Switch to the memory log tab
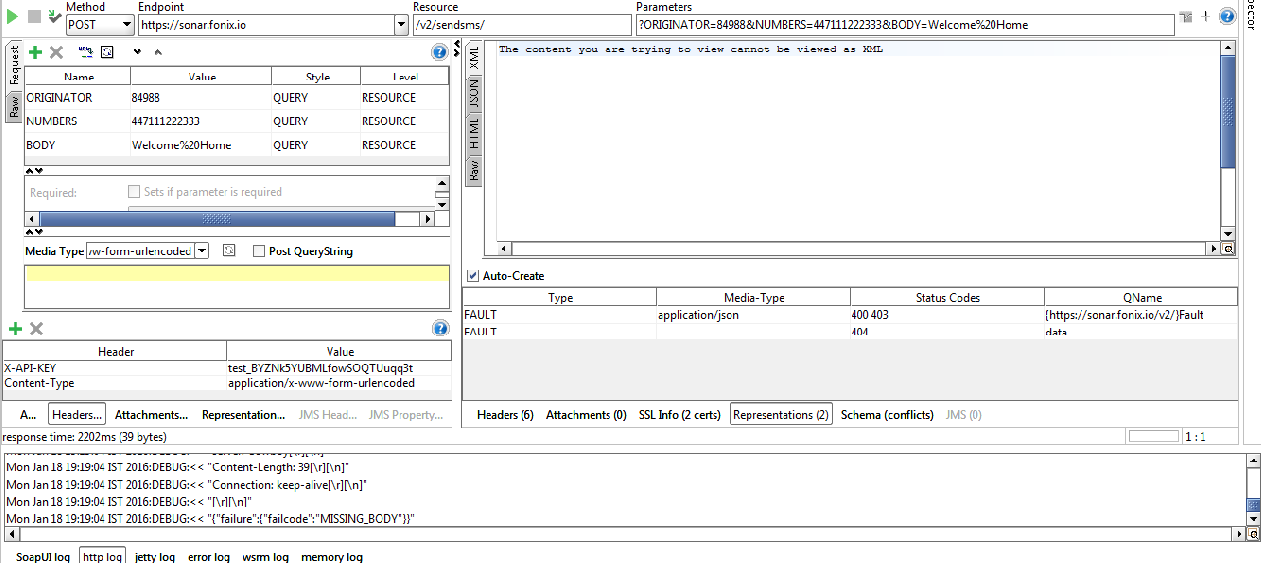Viewport: 1261px width, 563px height. click(332, 556)
